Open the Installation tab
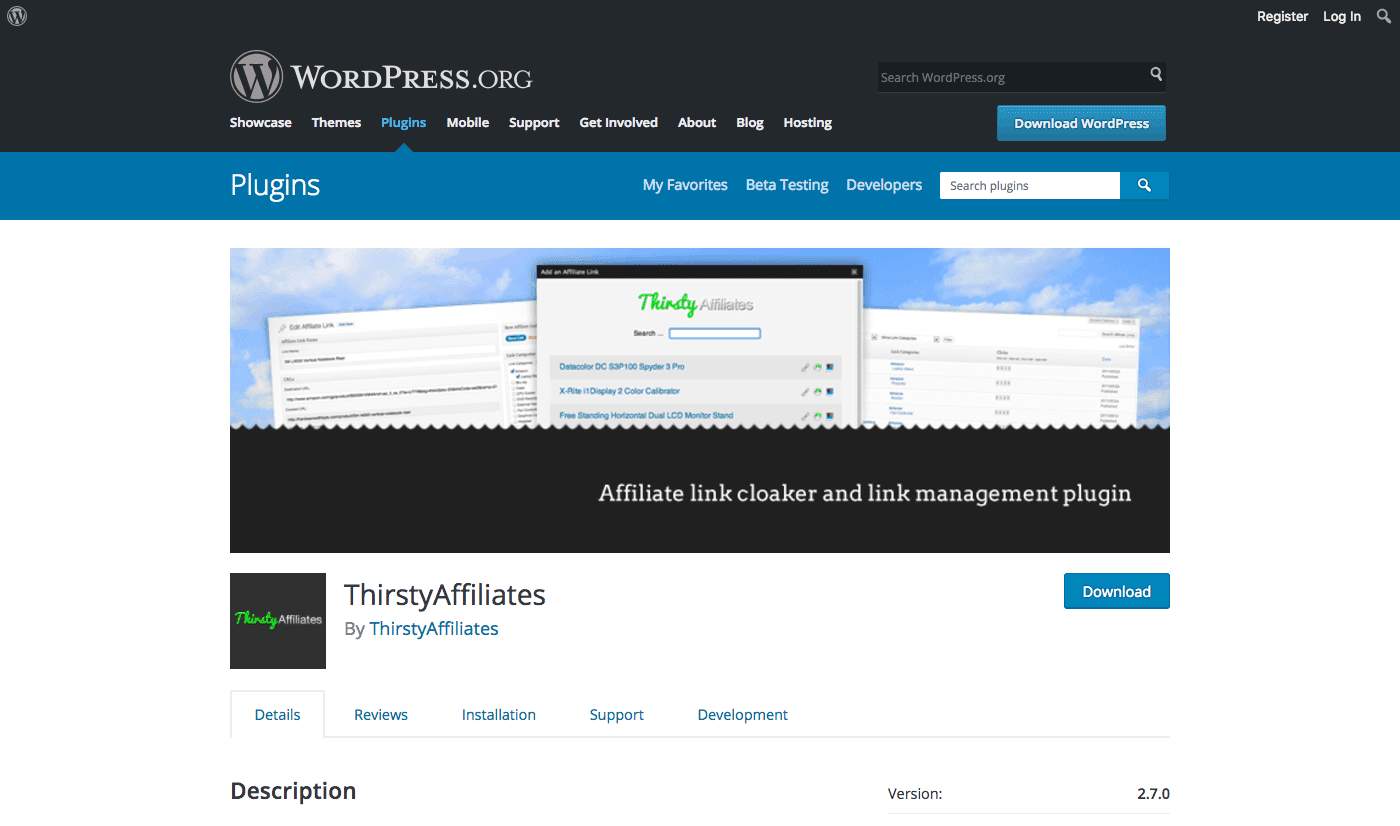The image size is (1400, 826). pos(498,714)
